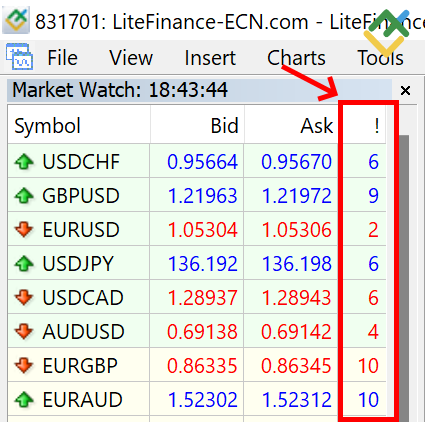425x422 pixels.
Task: Click the green up arrow next to GBPUSD
Action: coord(24,196)
